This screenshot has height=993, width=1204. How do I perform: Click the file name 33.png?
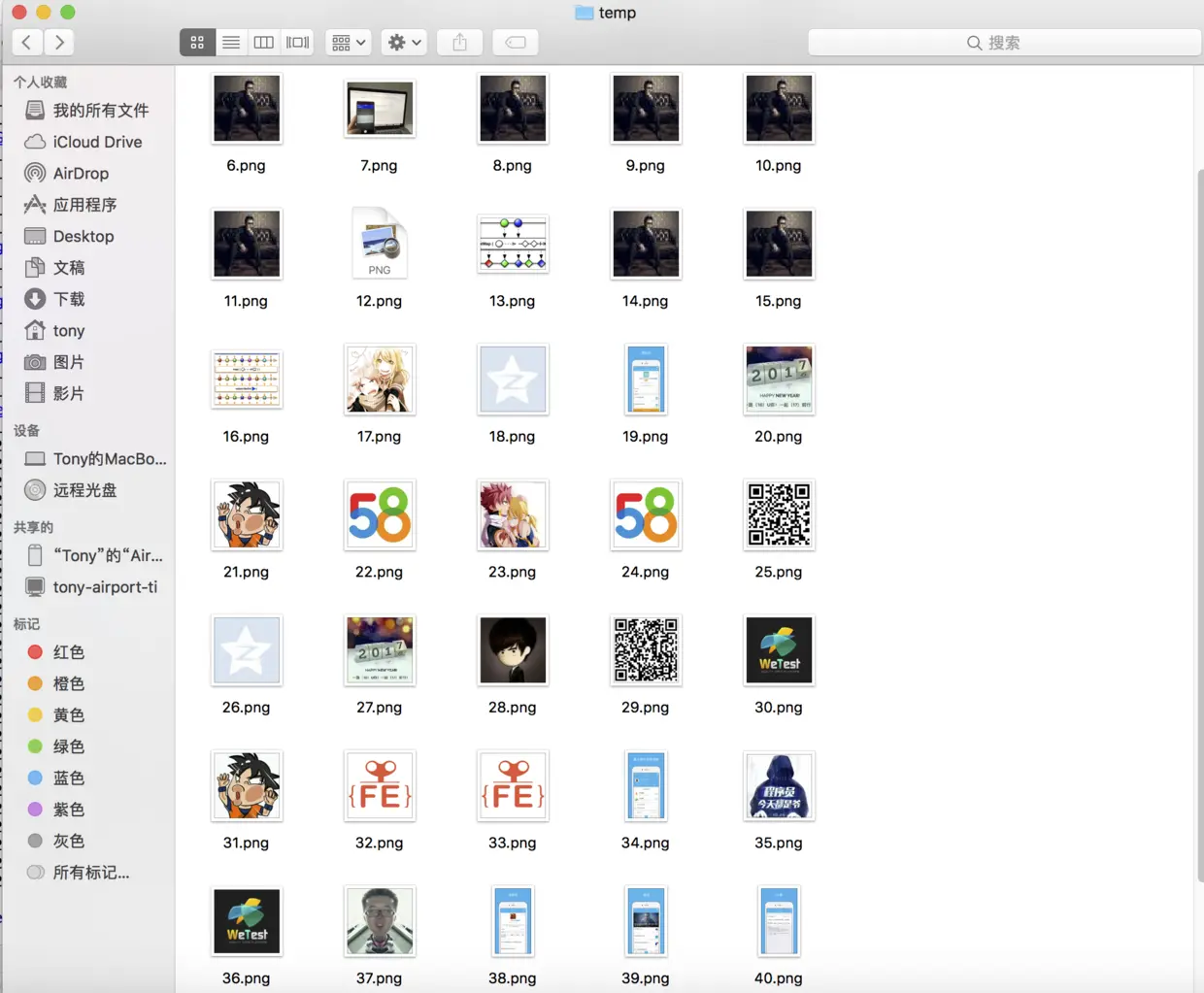click(513, 843)
